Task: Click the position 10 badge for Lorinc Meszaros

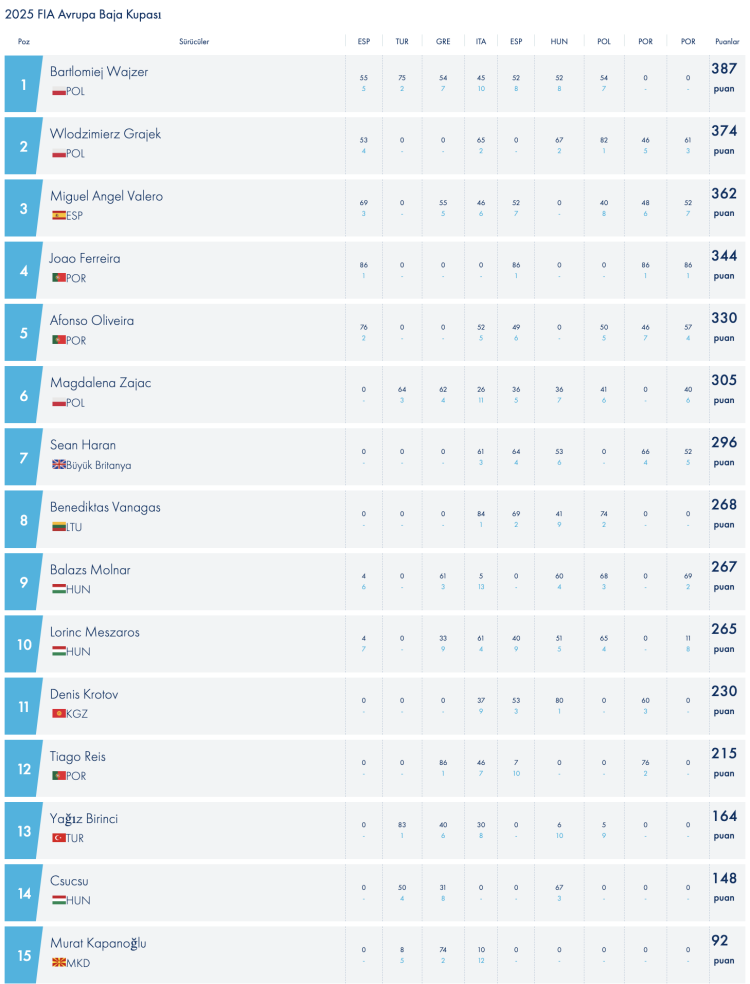Action: [24, 642]
